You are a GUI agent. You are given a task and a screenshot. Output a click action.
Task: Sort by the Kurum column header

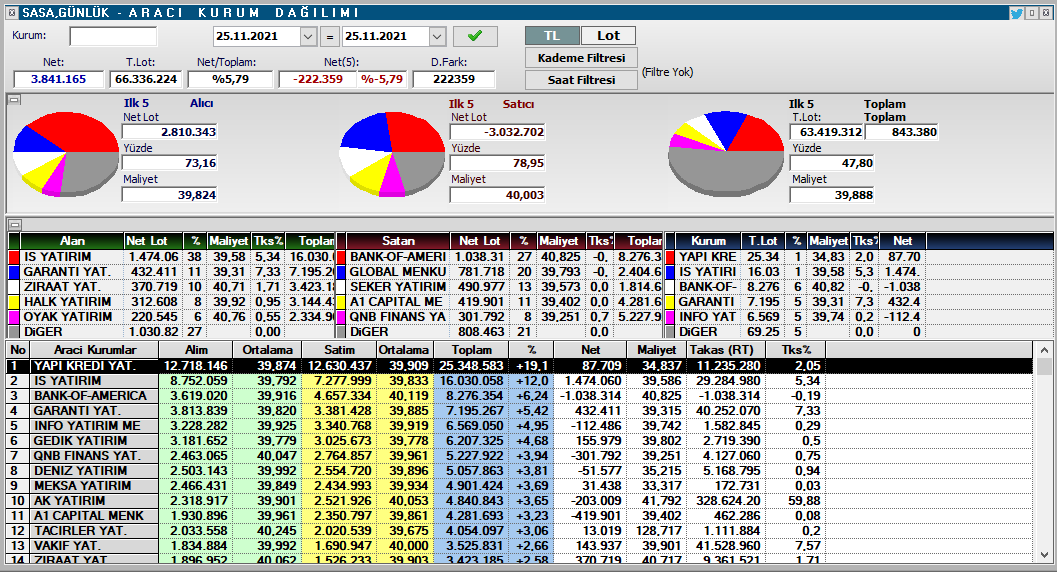[x=708, y=241]
